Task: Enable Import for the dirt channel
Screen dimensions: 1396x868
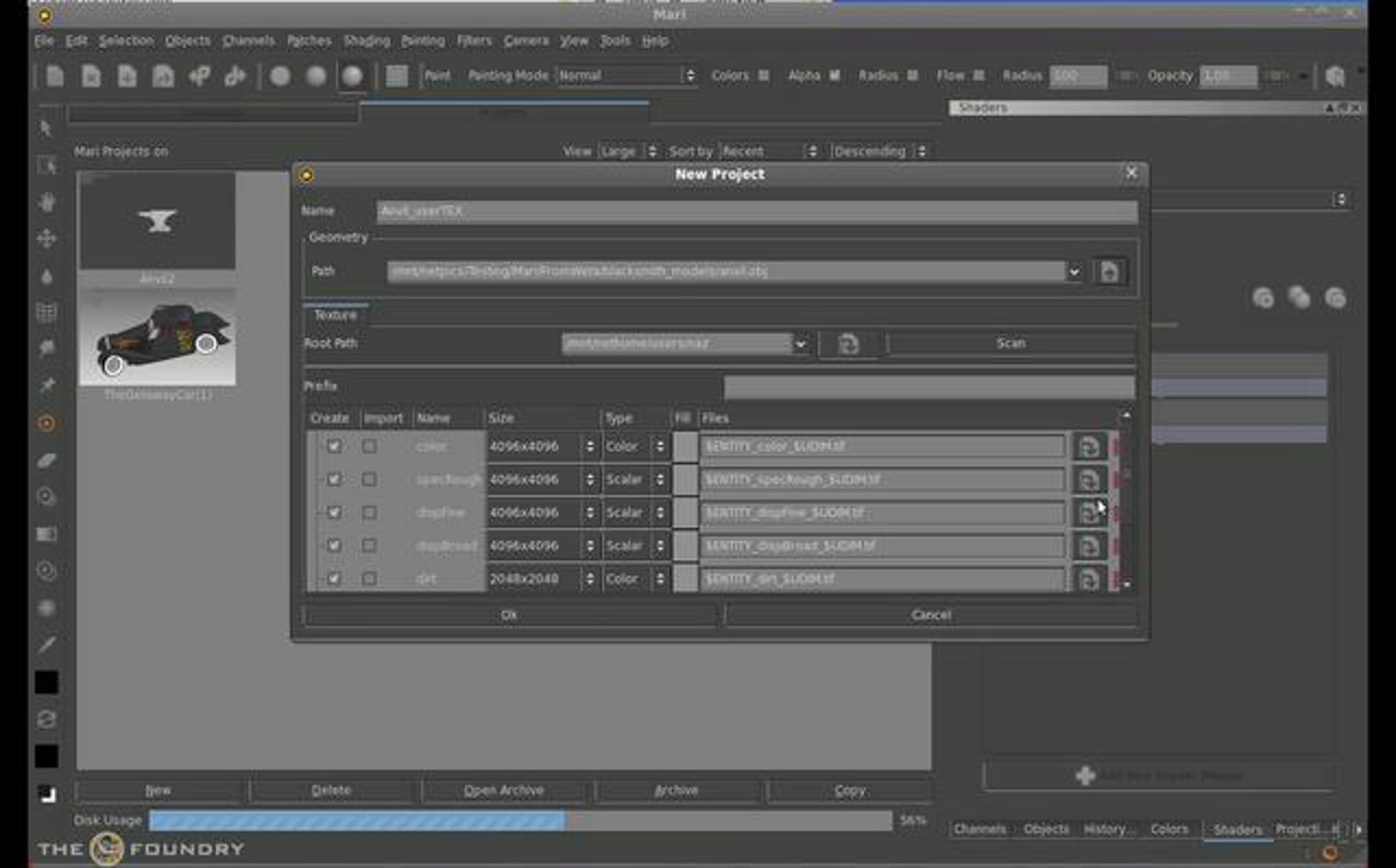Action: (x=369, y=579)
